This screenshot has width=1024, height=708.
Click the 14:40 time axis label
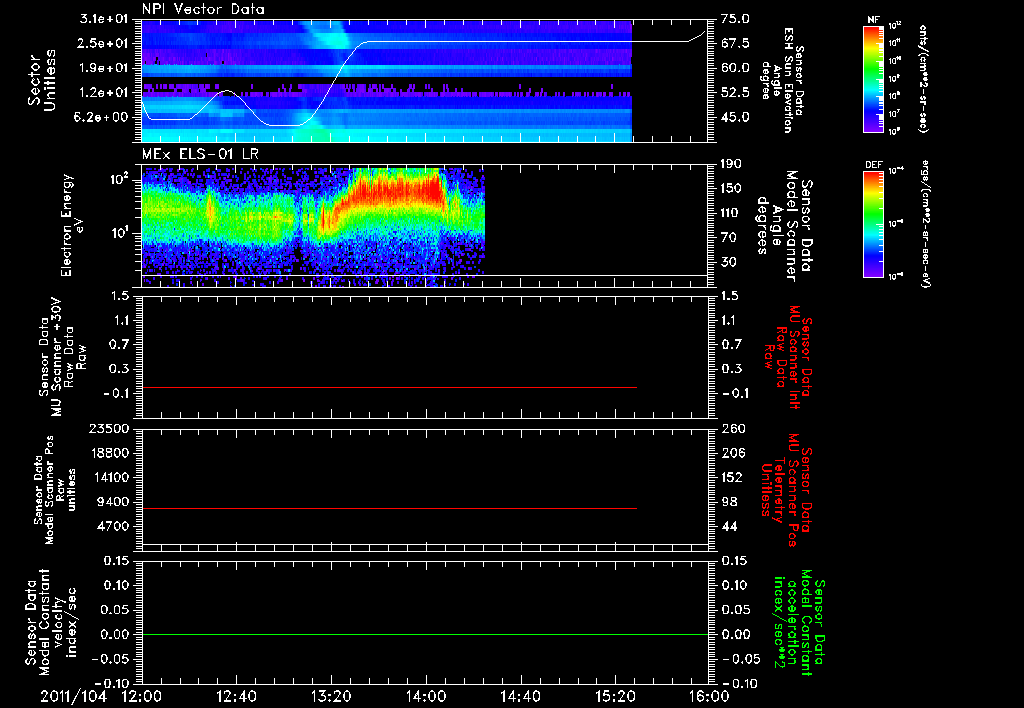[x=520, y=696]
